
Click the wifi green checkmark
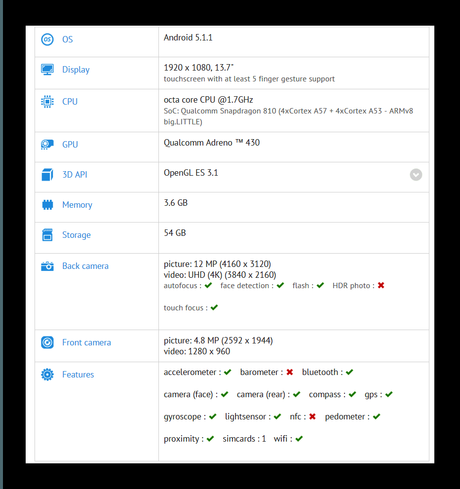coord(299,439)
